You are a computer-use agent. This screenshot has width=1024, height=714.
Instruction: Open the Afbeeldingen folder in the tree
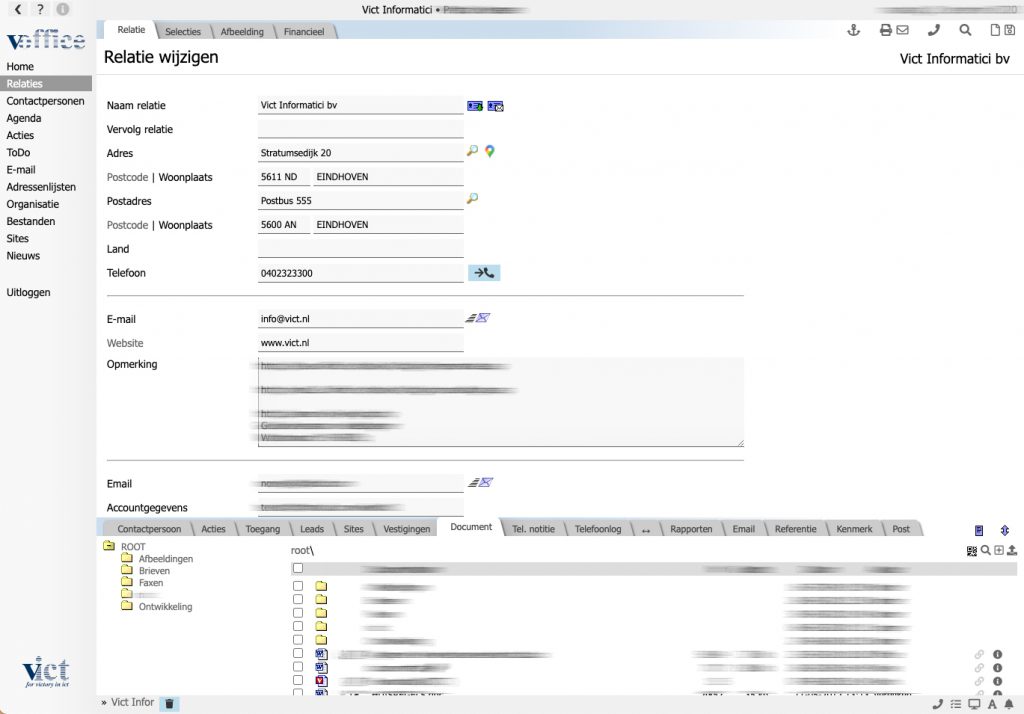(165, 559)
